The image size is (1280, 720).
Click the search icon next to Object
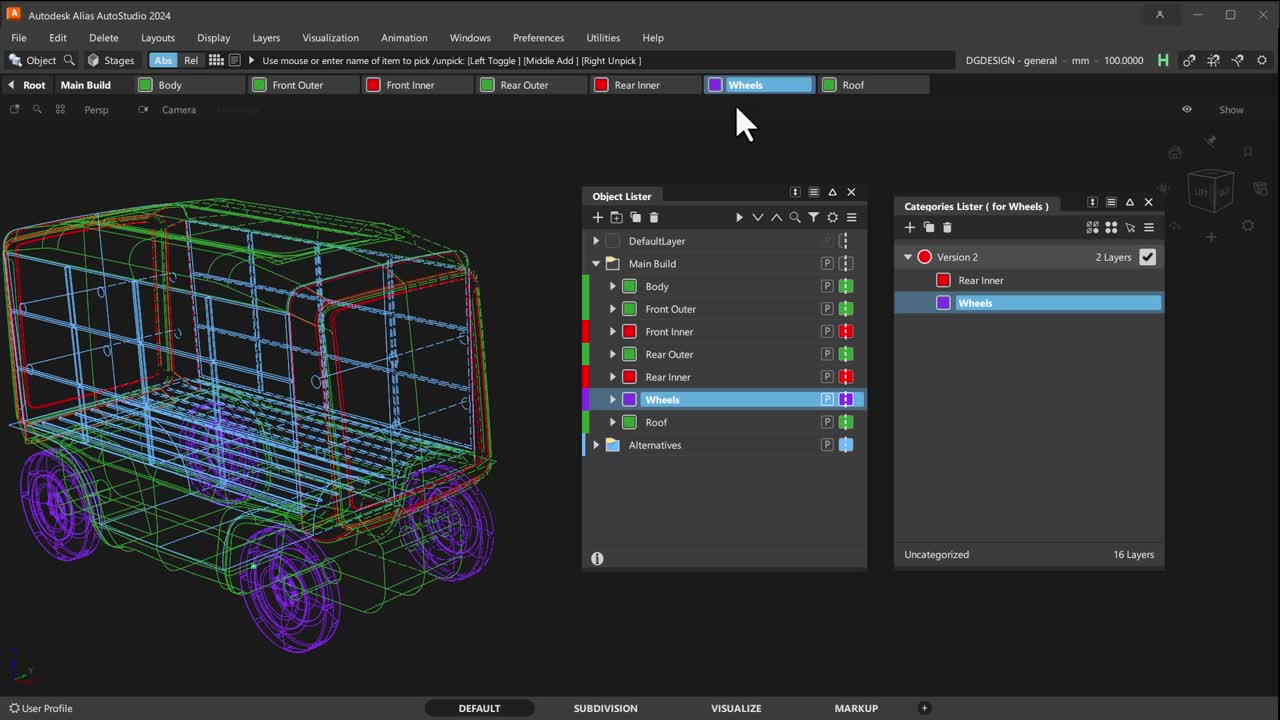(x=69, y=60)
